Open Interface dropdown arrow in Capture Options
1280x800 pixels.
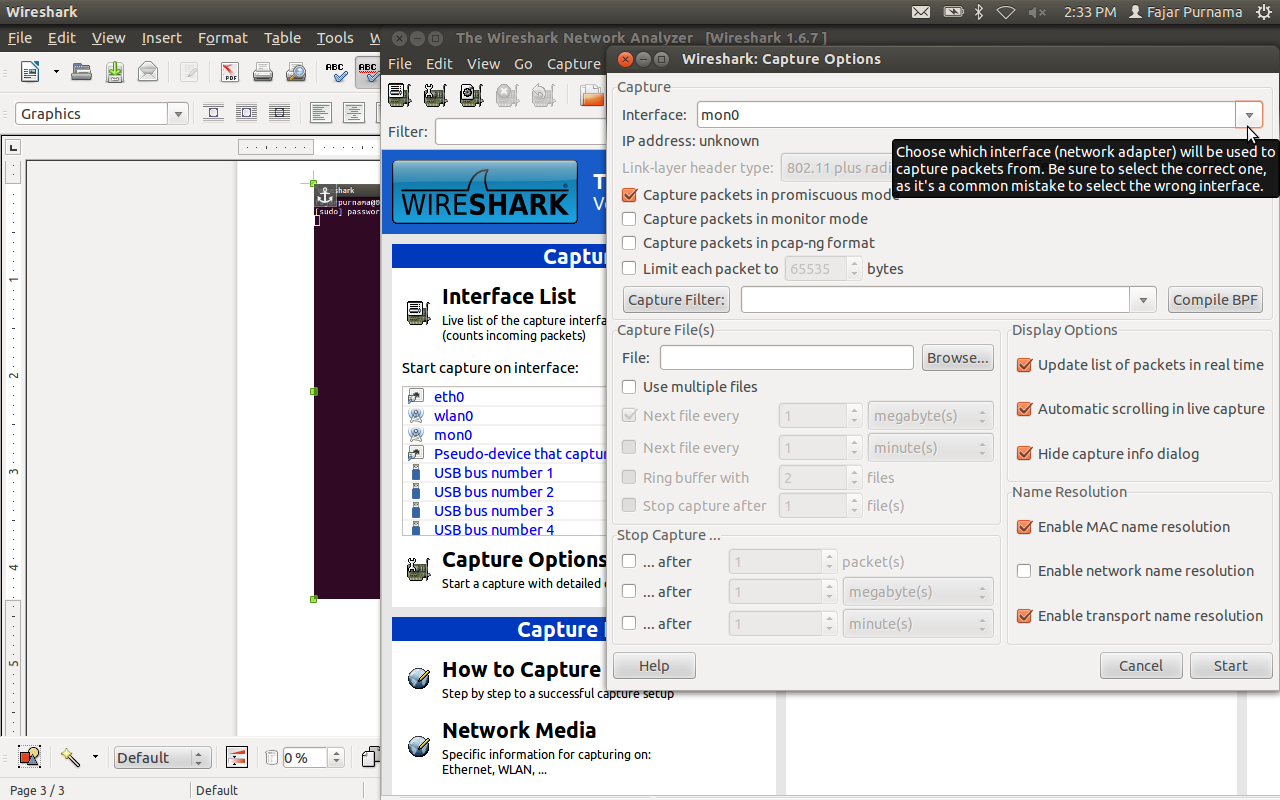point(1249,115)
